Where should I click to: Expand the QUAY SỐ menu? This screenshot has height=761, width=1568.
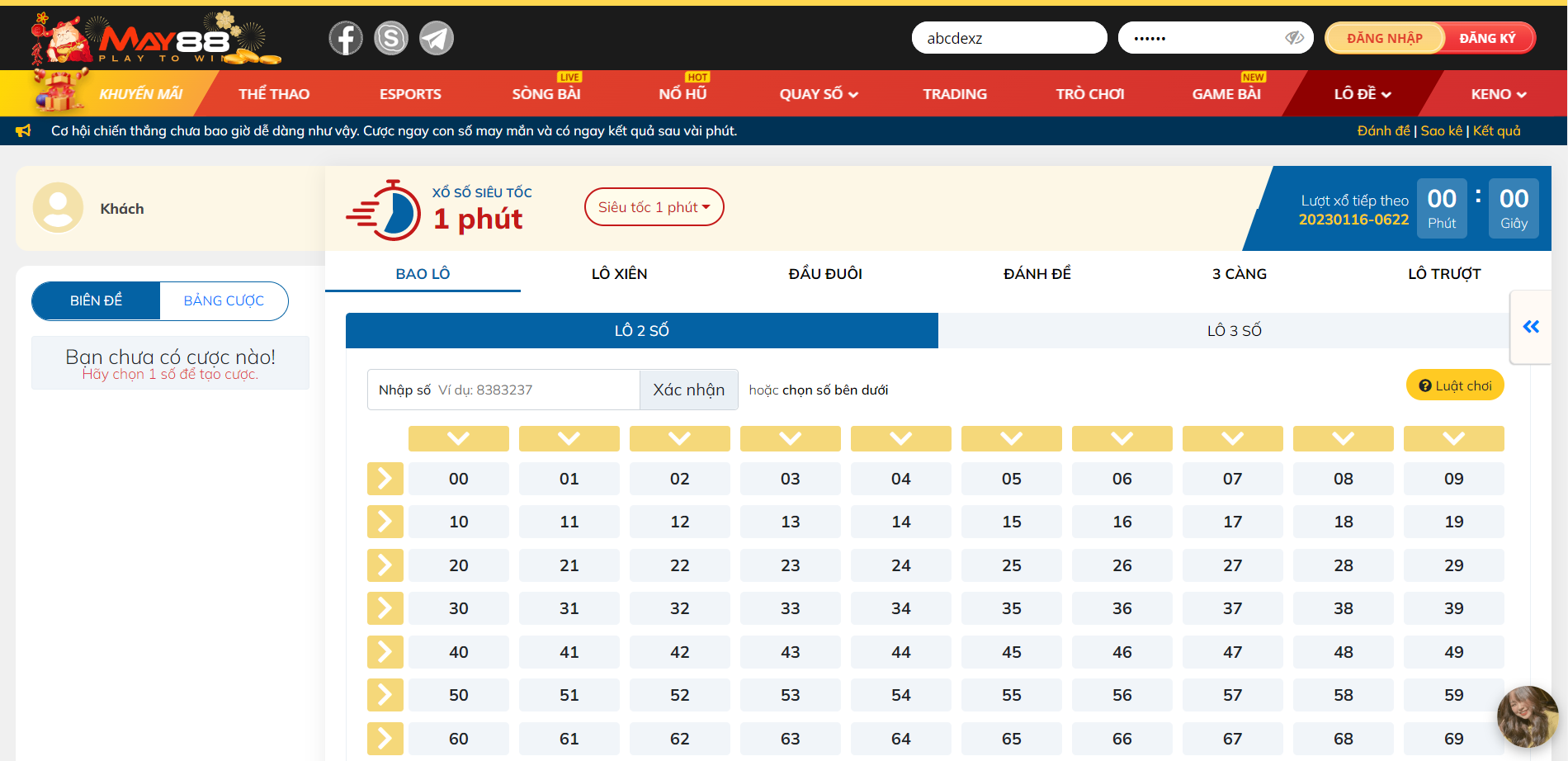point(819,94)
